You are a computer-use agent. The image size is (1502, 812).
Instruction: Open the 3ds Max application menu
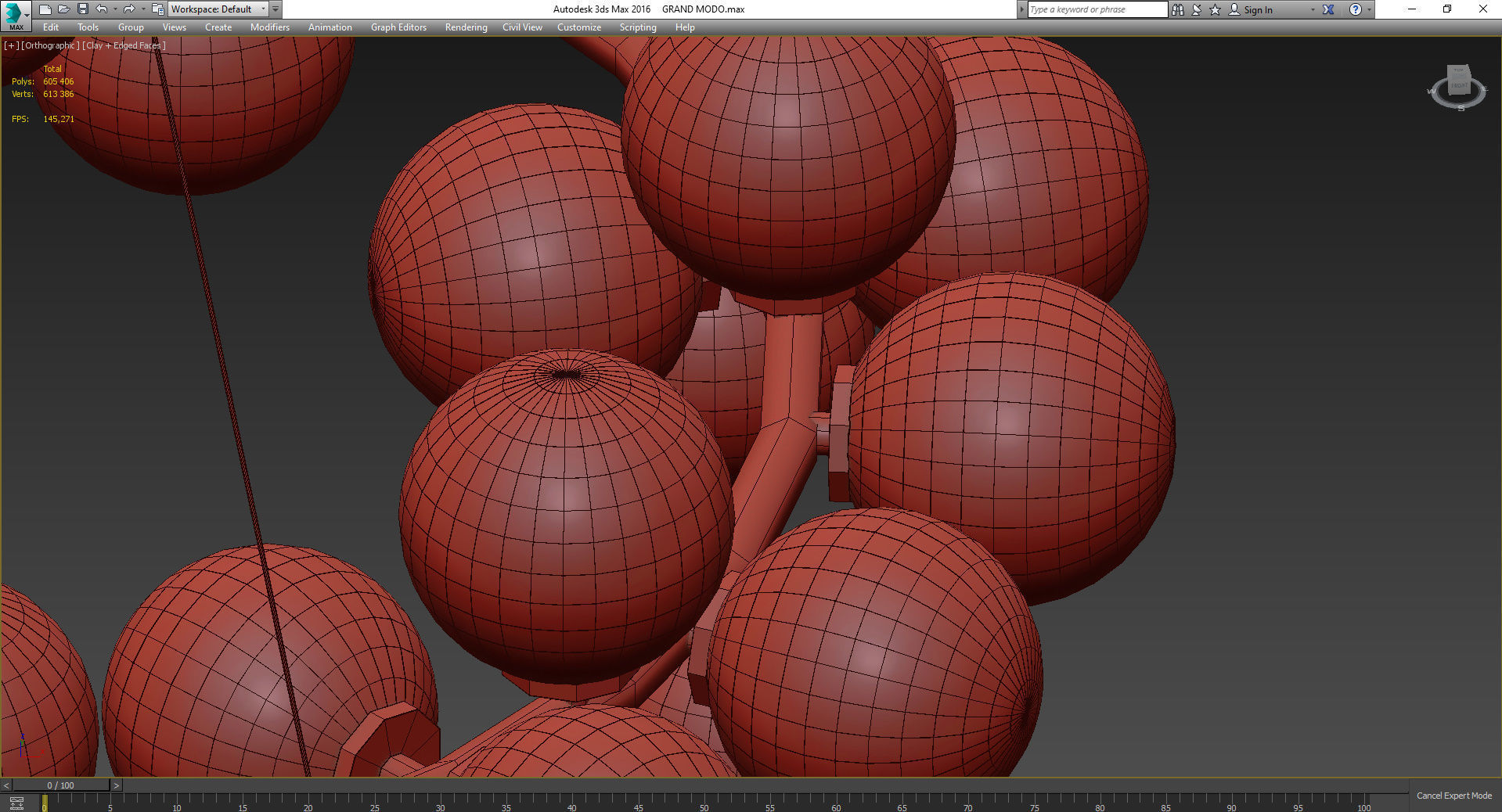coord(15,14)
